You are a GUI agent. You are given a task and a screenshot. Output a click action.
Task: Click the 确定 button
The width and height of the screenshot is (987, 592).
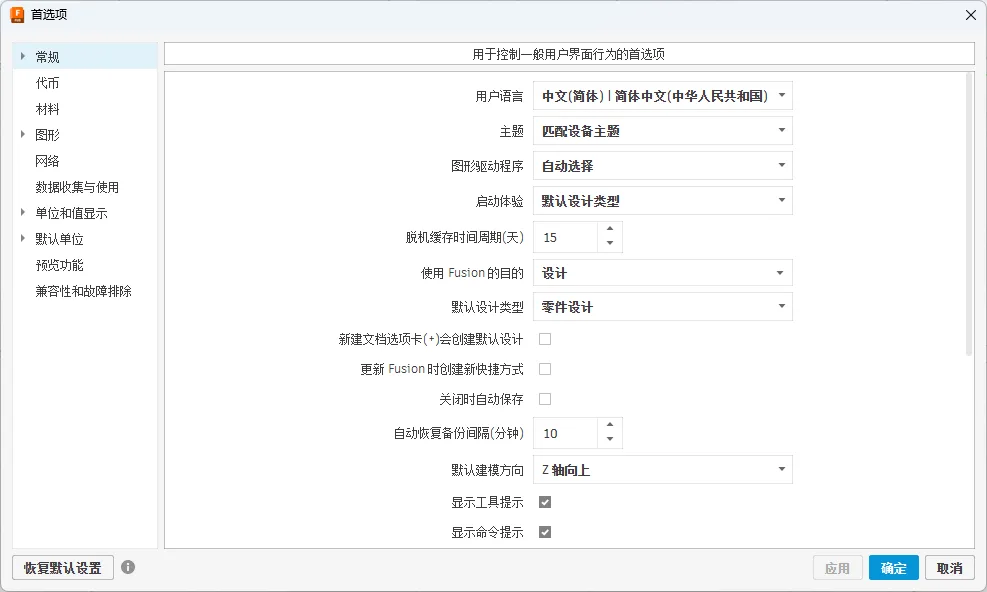(894, 567)
